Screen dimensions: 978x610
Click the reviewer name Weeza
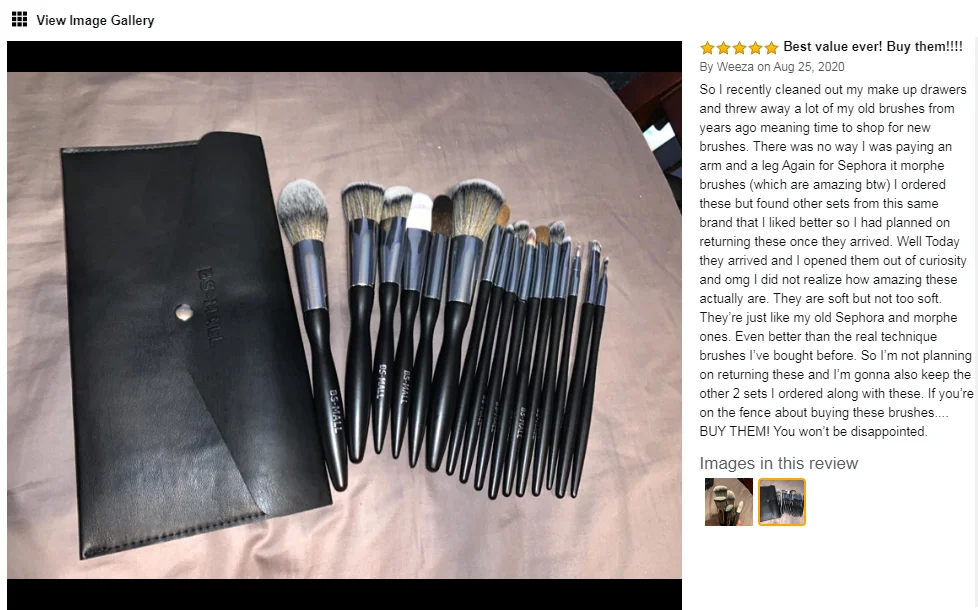[x=735, y=67]
